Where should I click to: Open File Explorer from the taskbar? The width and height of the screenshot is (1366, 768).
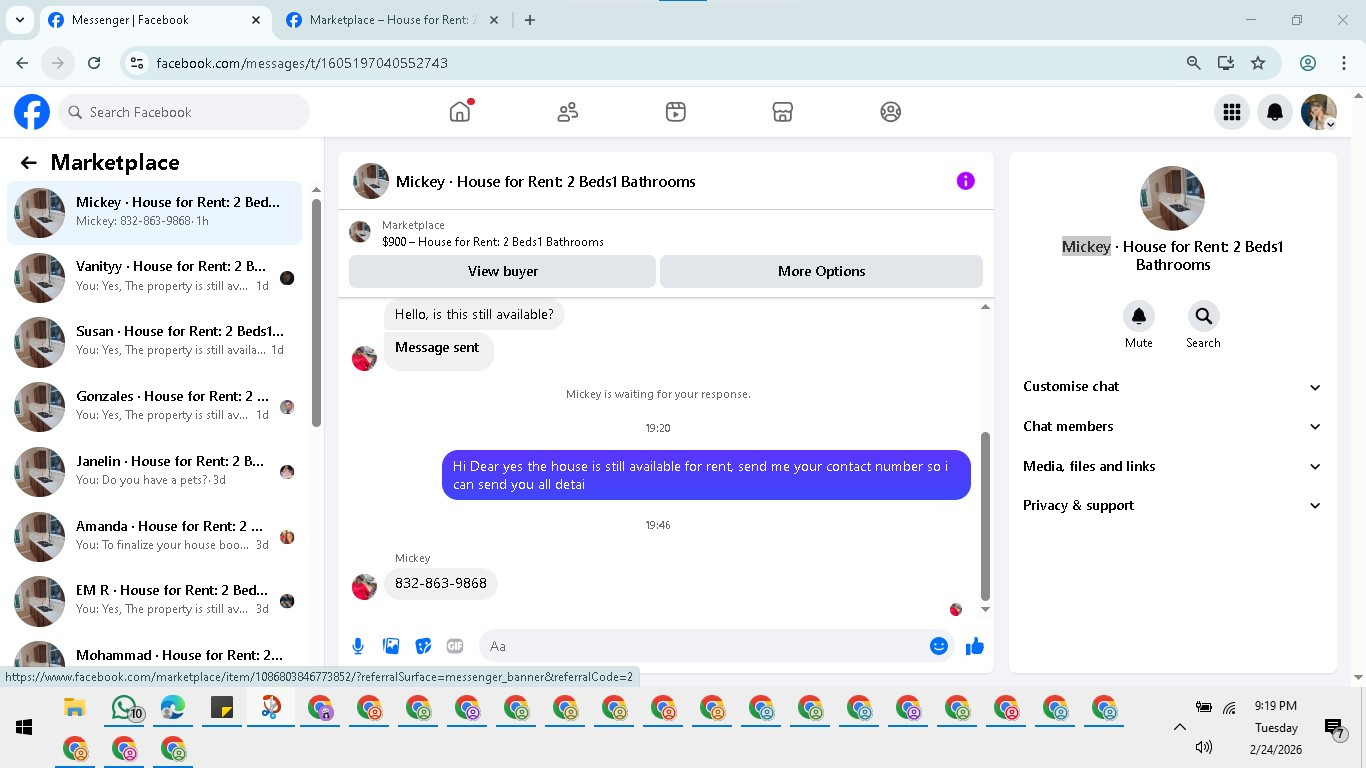pos(74,708)
